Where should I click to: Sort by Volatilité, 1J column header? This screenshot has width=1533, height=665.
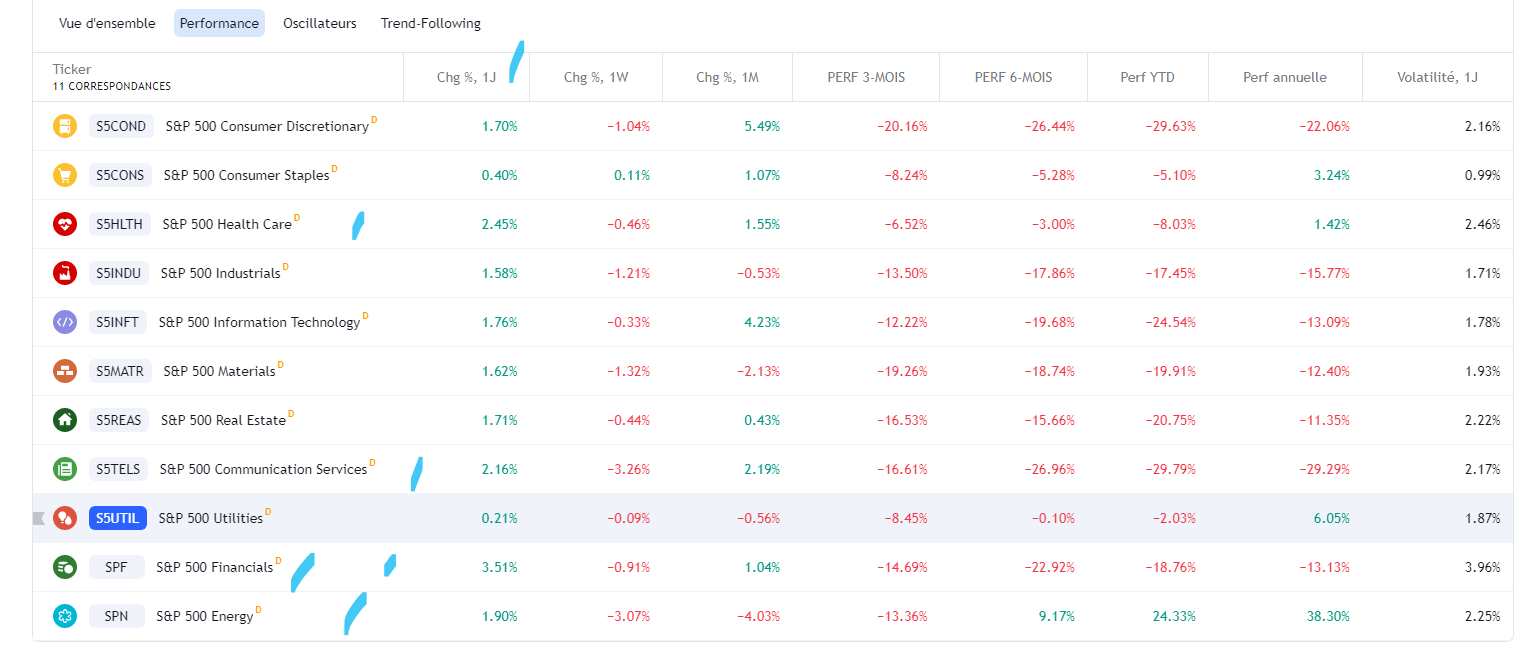click(1437, 77)
